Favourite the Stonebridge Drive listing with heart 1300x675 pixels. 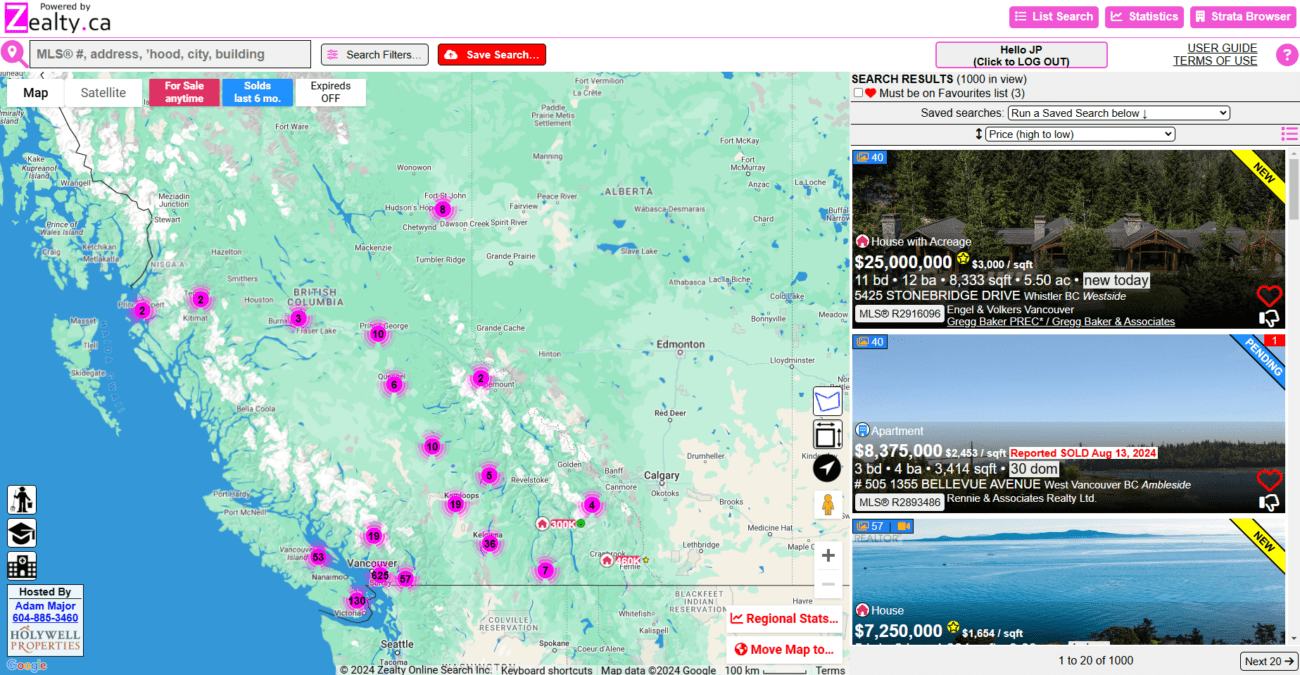[1269, 296]
